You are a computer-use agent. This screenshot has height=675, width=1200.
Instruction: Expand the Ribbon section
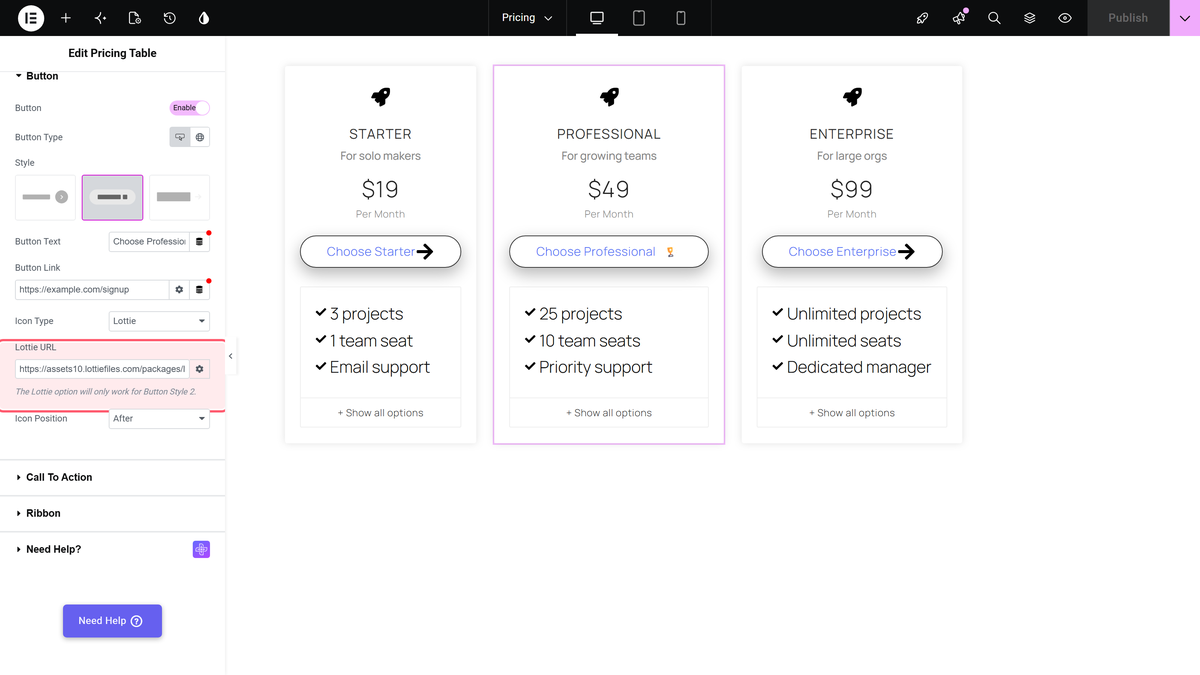click(112, 513)
